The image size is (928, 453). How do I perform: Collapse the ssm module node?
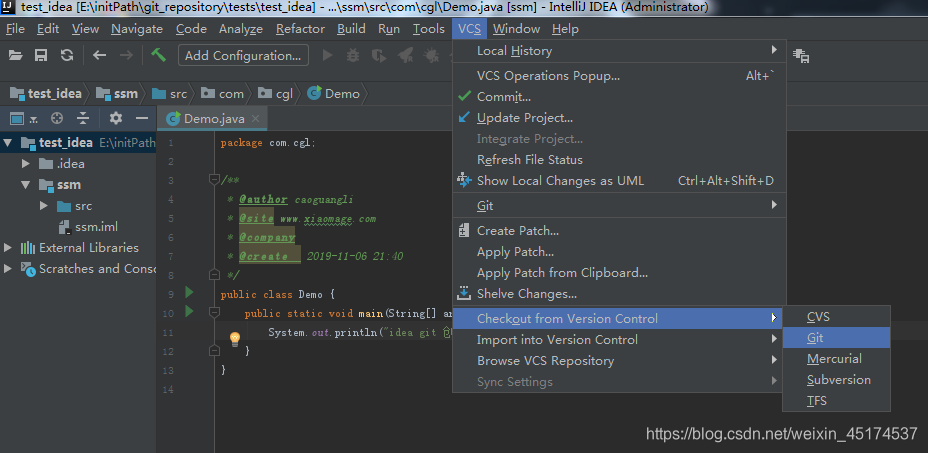[x=26, y=185]
